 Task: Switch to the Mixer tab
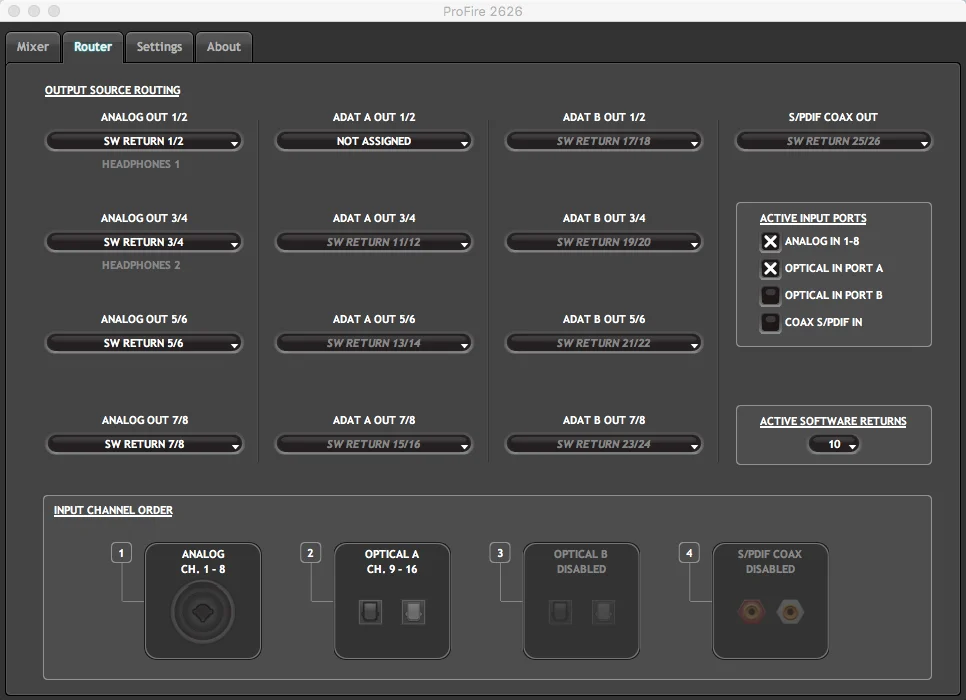click(x=33, y=47)
